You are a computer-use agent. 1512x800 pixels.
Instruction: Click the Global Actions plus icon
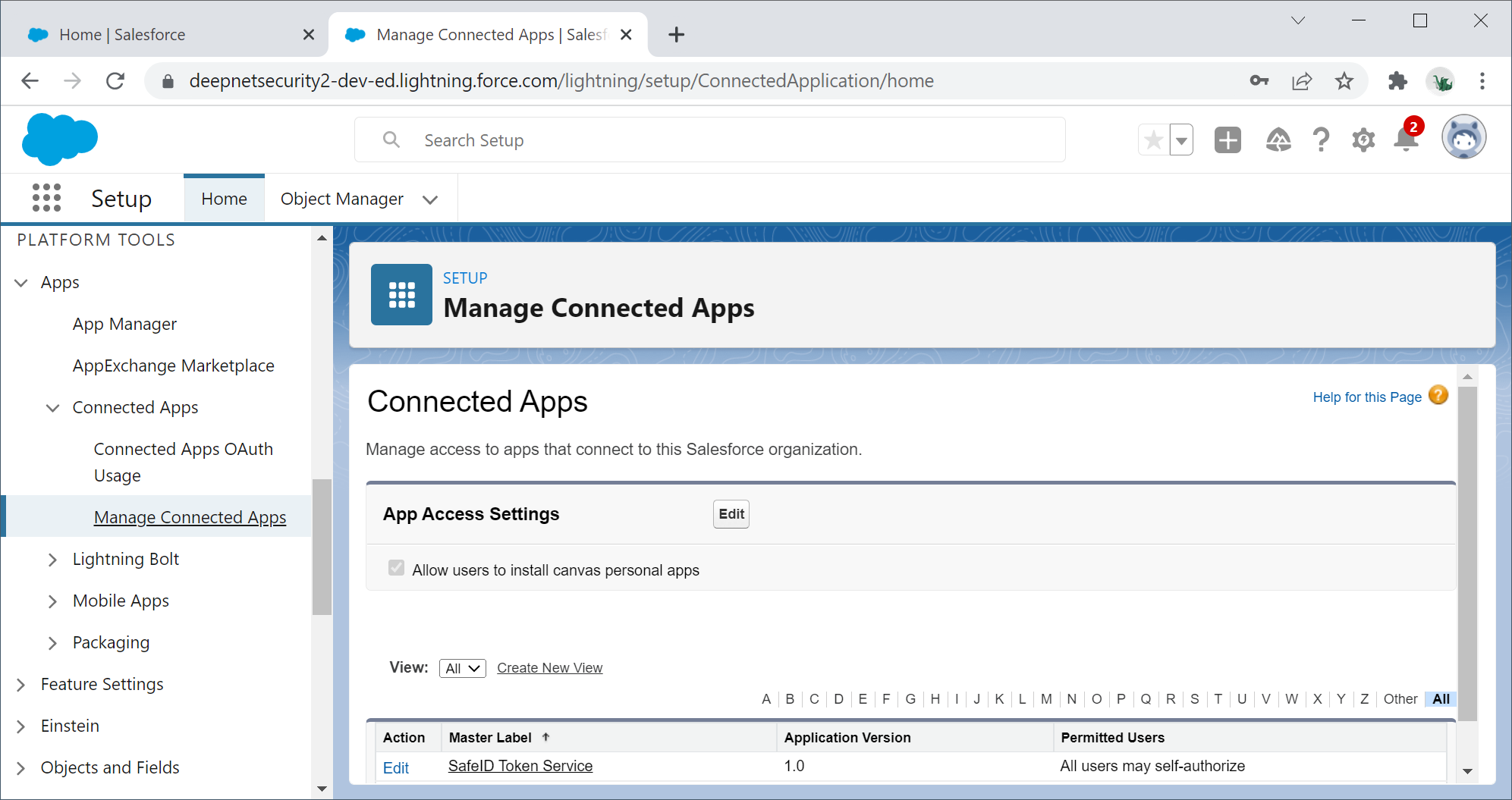[1227, 140]
